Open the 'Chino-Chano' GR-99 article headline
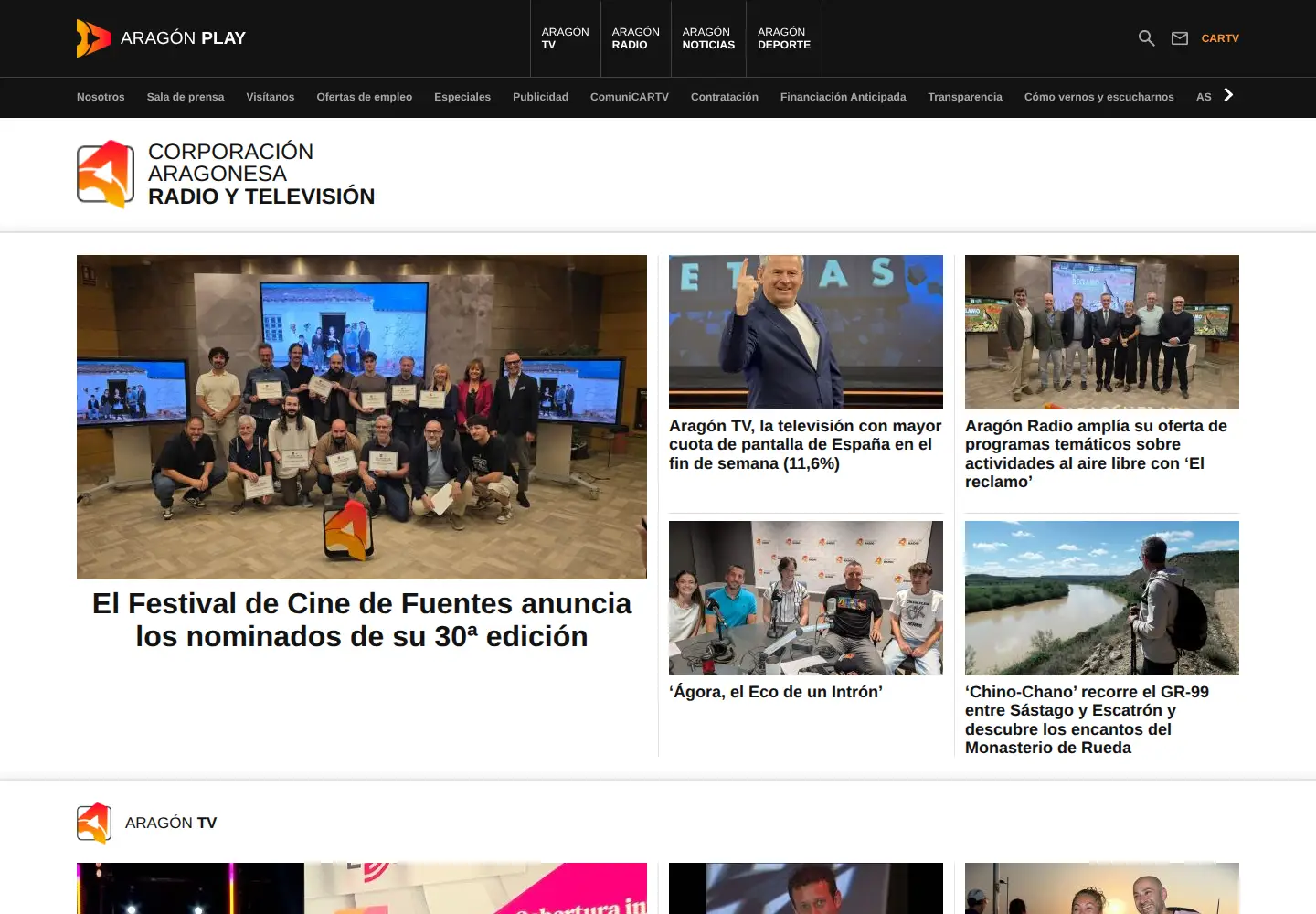 (x=1088, y=719)
